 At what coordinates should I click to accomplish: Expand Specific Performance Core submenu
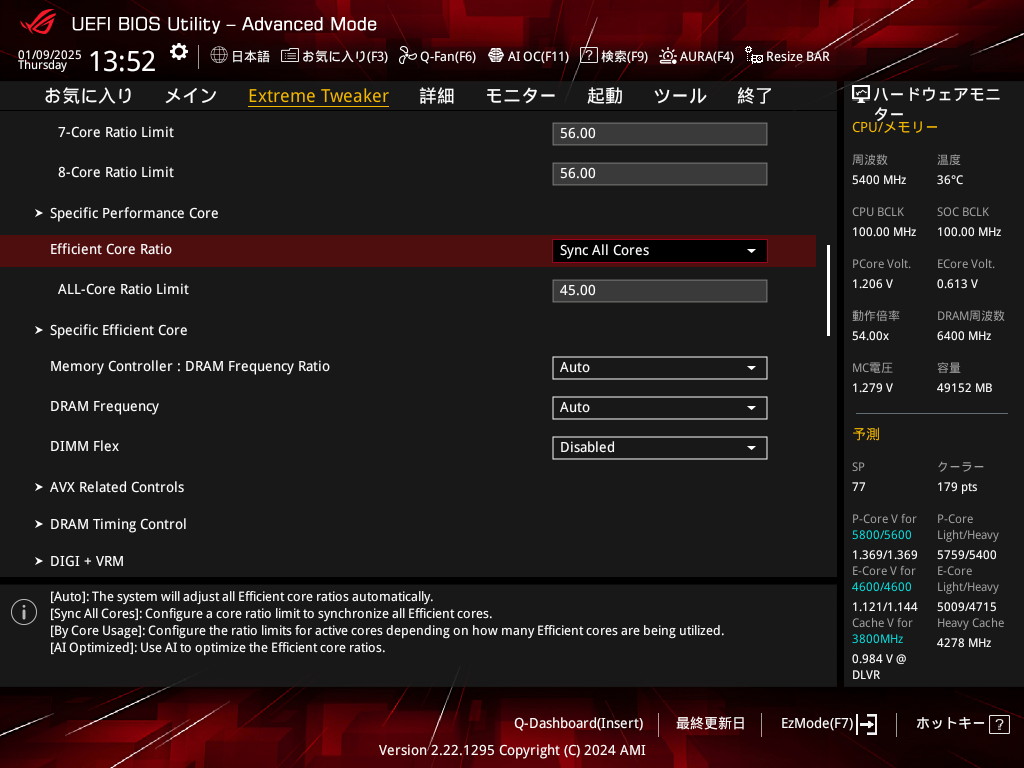point(134,213)
